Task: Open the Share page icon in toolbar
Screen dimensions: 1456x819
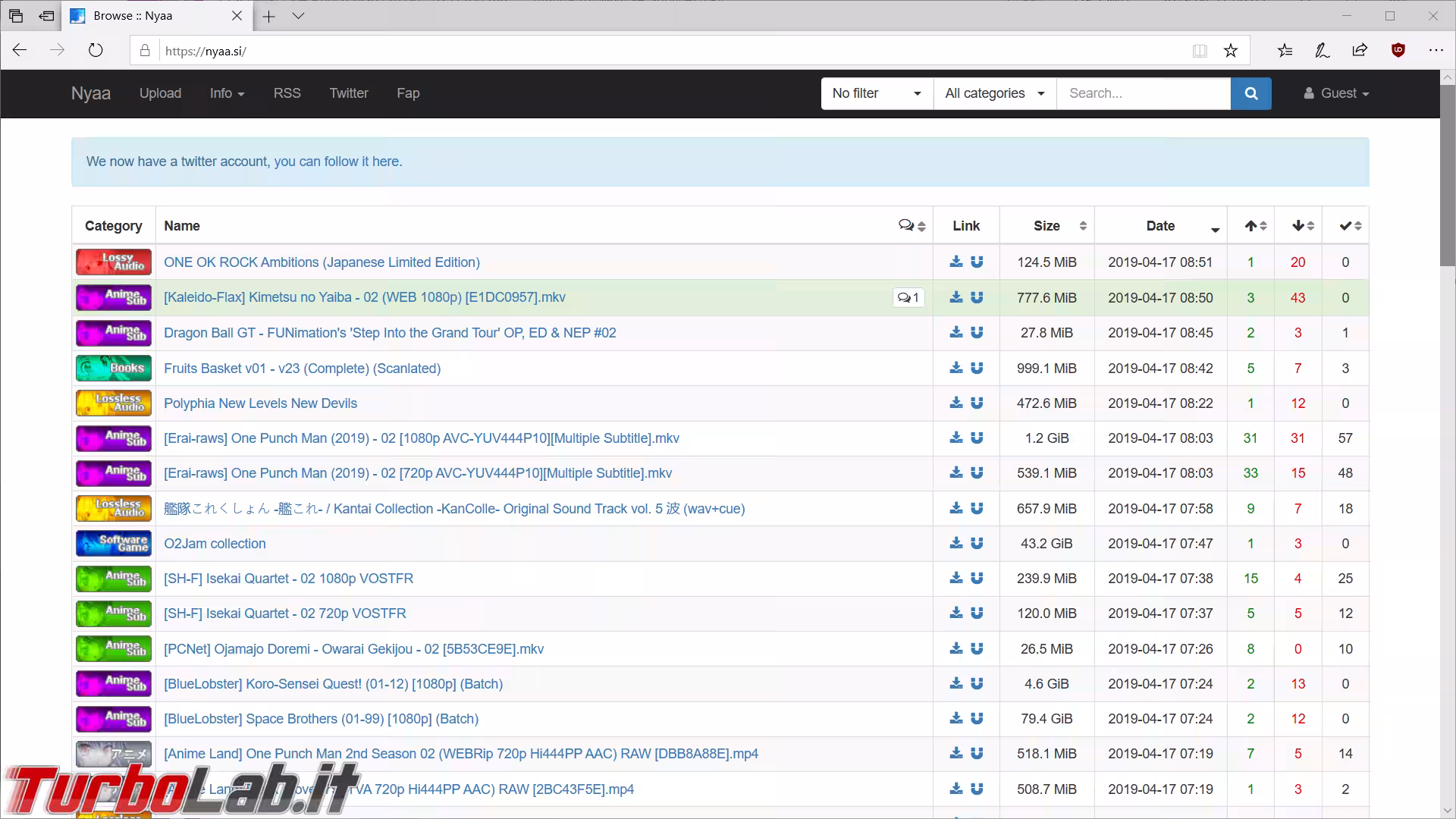Action: (x=1360, y=50)
